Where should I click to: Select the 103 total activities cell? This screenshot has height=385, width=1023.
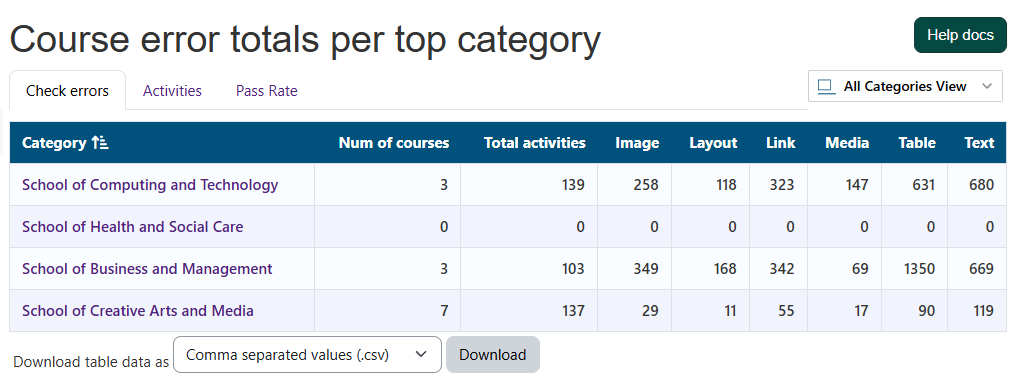[x=529, y=268]
